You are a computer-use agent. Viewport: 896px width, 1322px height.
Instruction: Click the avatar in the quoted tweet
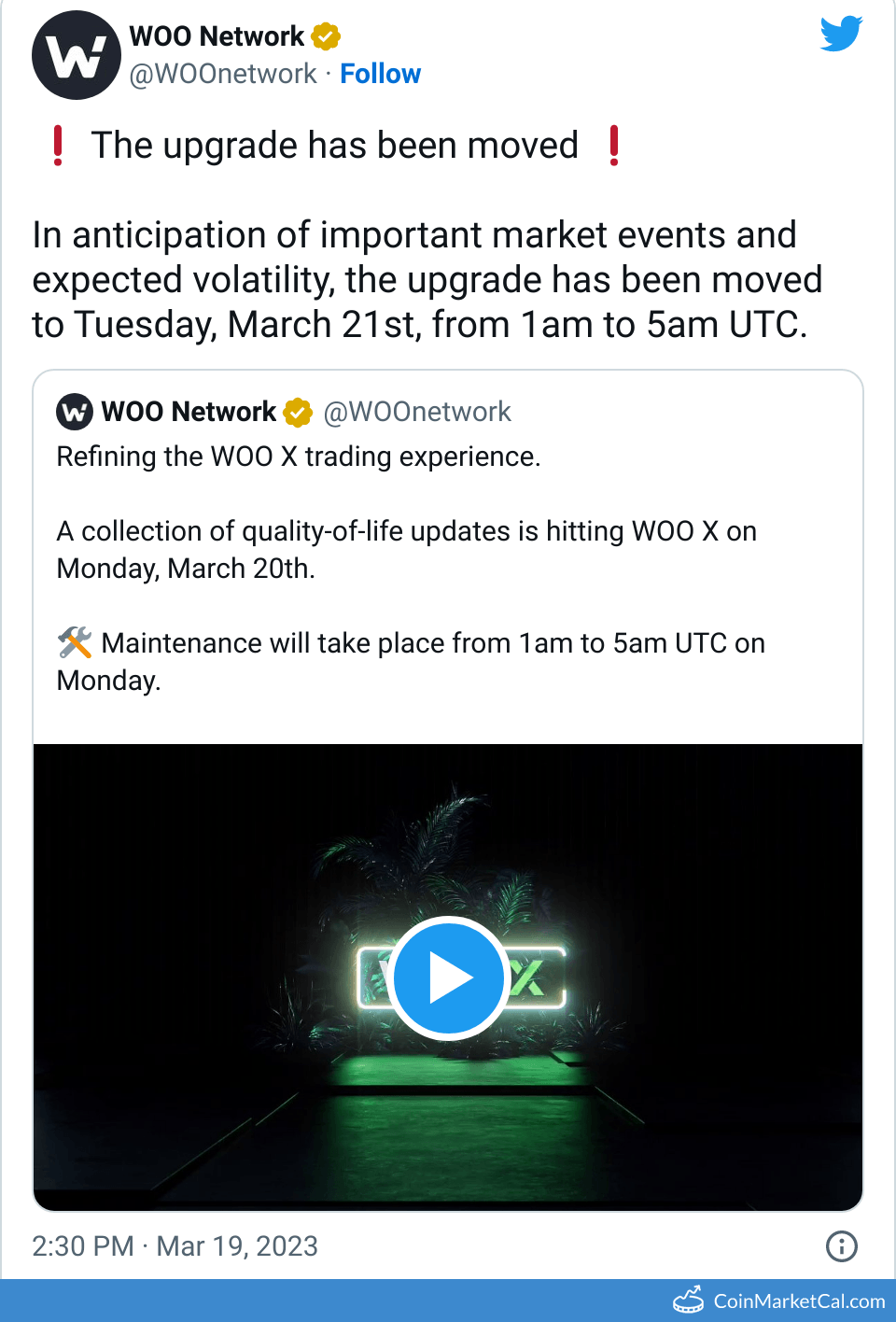tap(75, 412)
